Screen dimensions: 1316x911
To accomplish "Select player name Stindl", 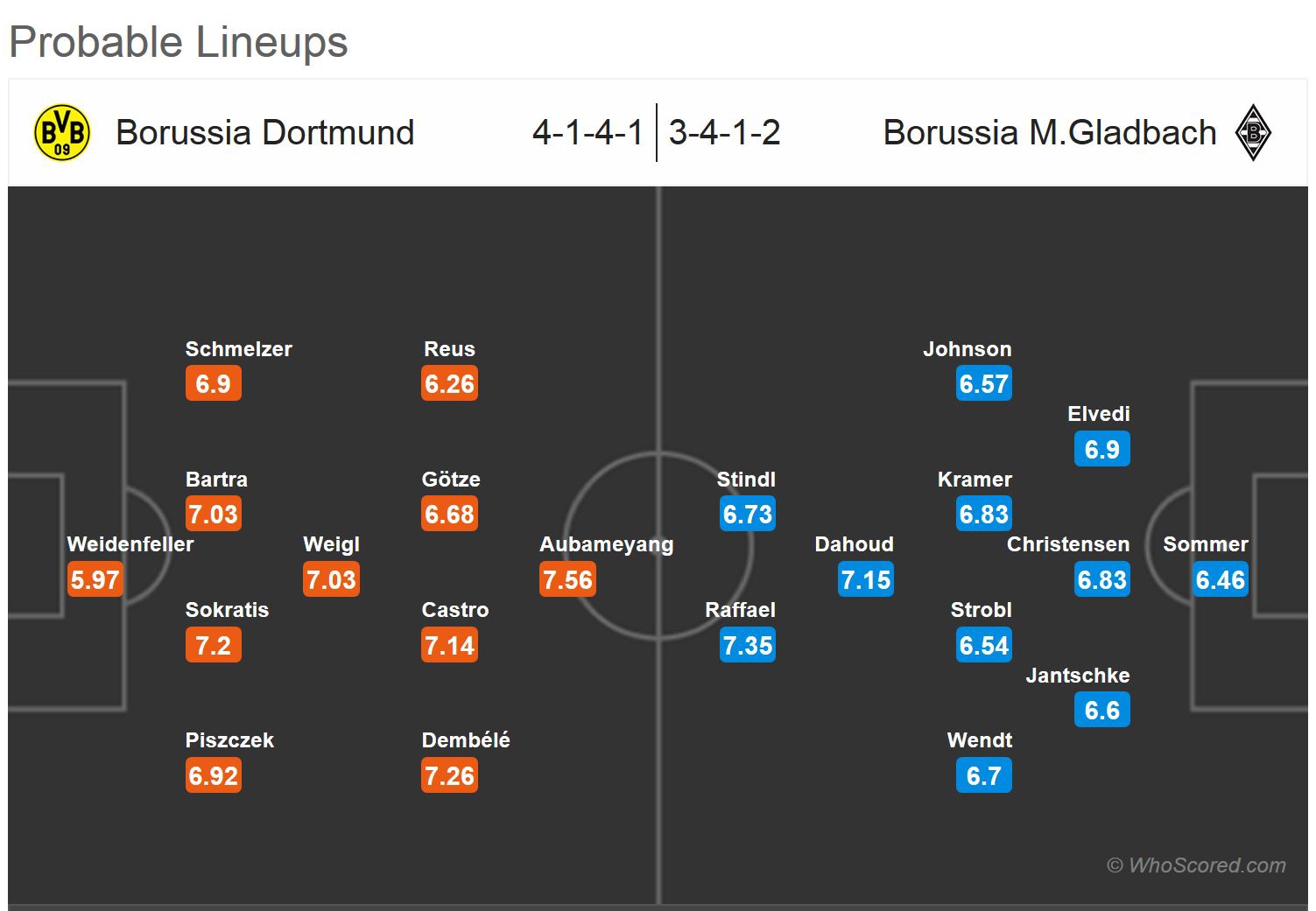I will tap(746, 480).
